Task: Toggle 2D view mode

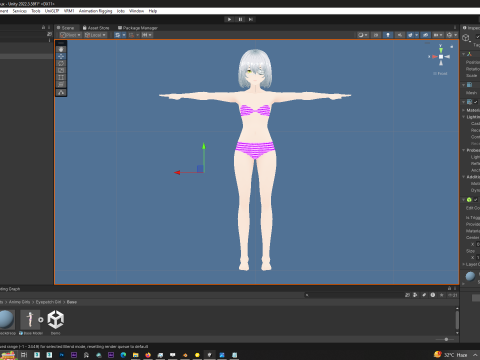Action: [376, 35]
